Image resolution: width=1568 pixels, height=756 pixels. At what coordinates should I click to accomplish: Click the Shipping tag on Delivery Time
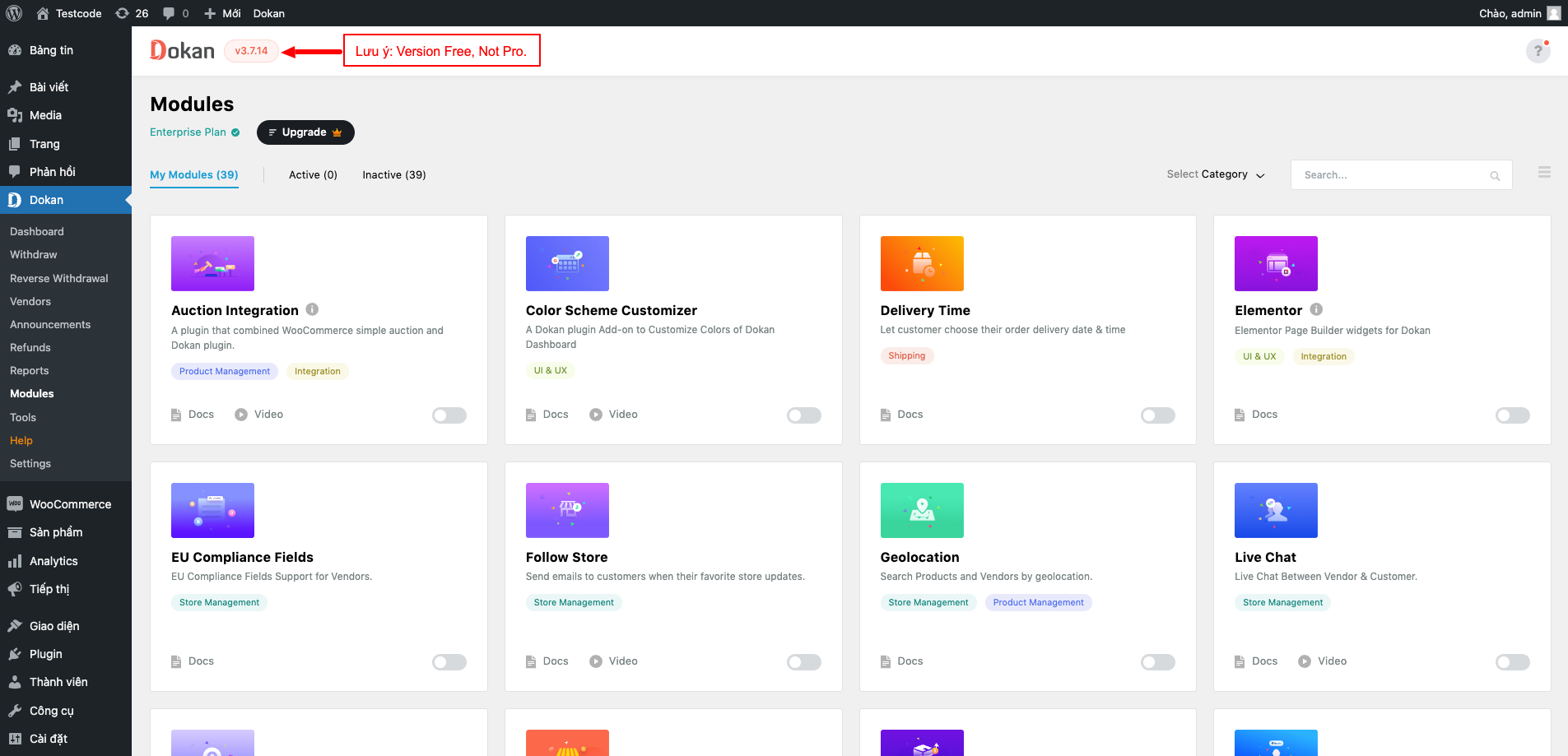[x=906, y=355]
